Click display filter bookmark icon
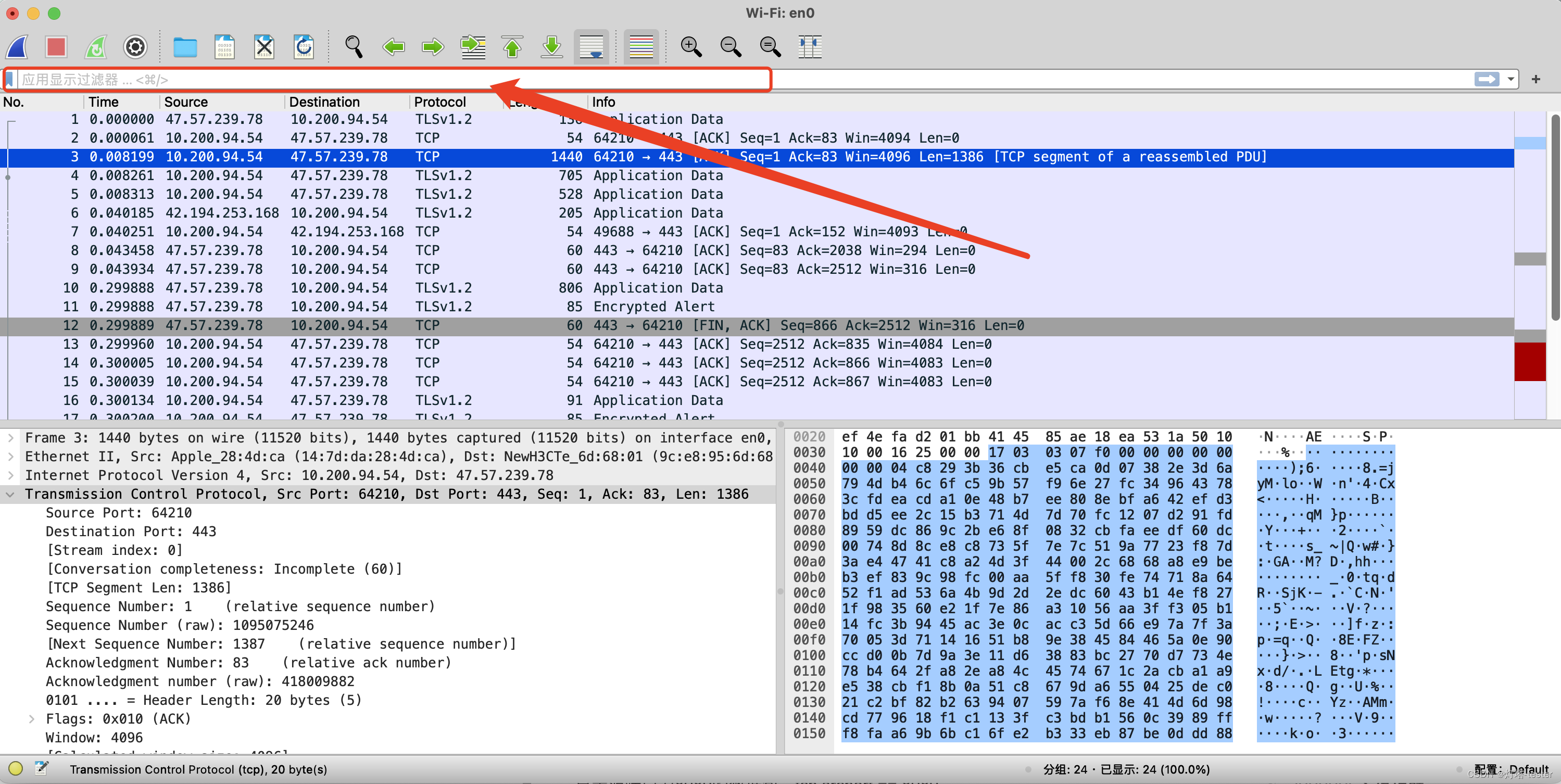Screen dimensions: 1561x784 pos(10,79)
